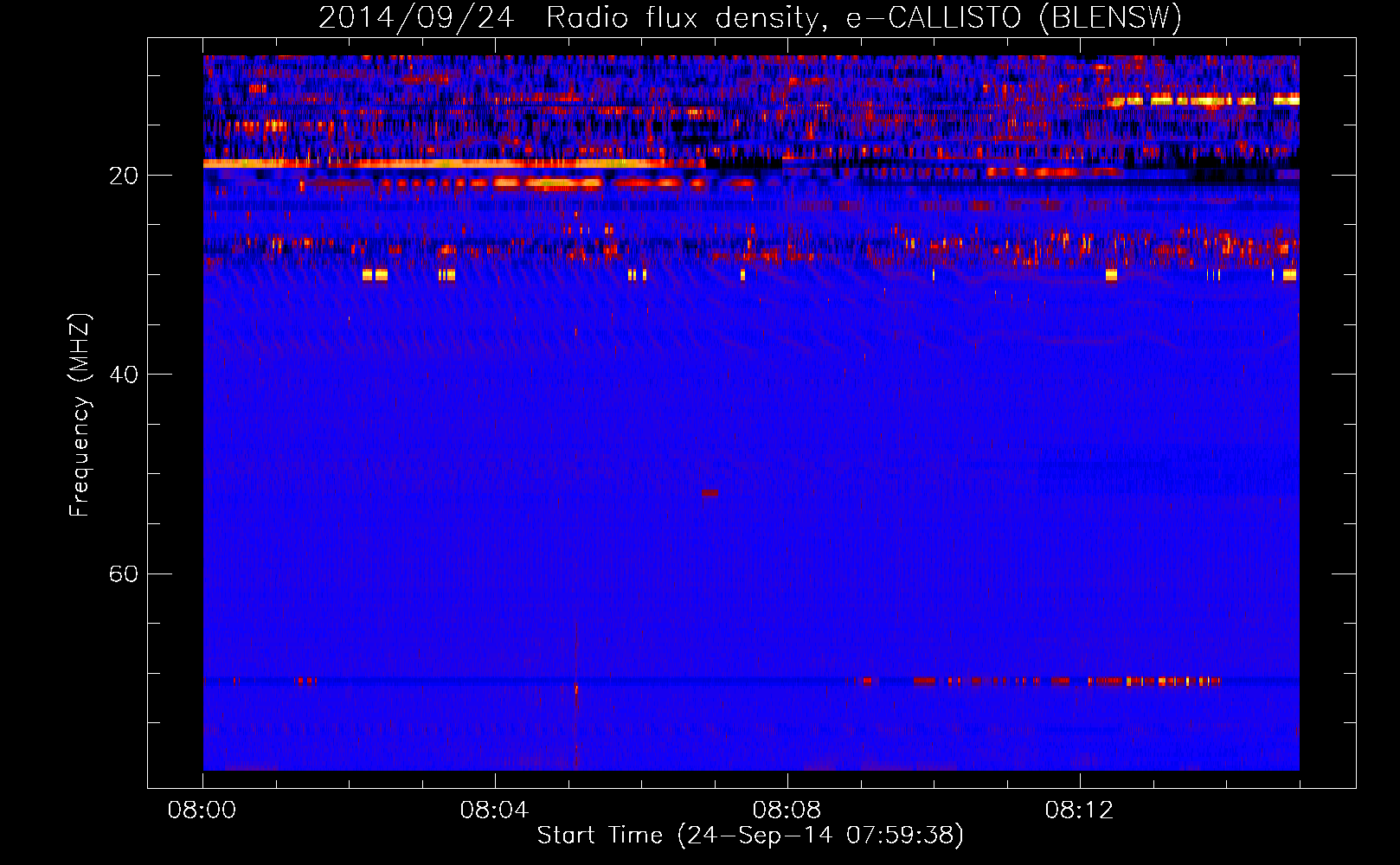The width and height of the screenshot is (1400, 865).
Task: Click the isolated red spot near 52 MHz
Action: [x=710, y=493]
